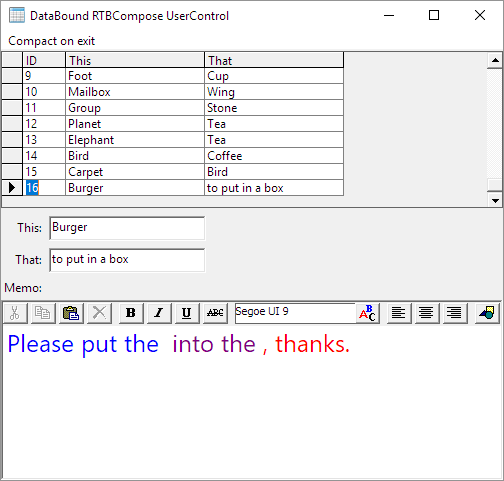Click the Paste clipboard icon

[71, 313]
